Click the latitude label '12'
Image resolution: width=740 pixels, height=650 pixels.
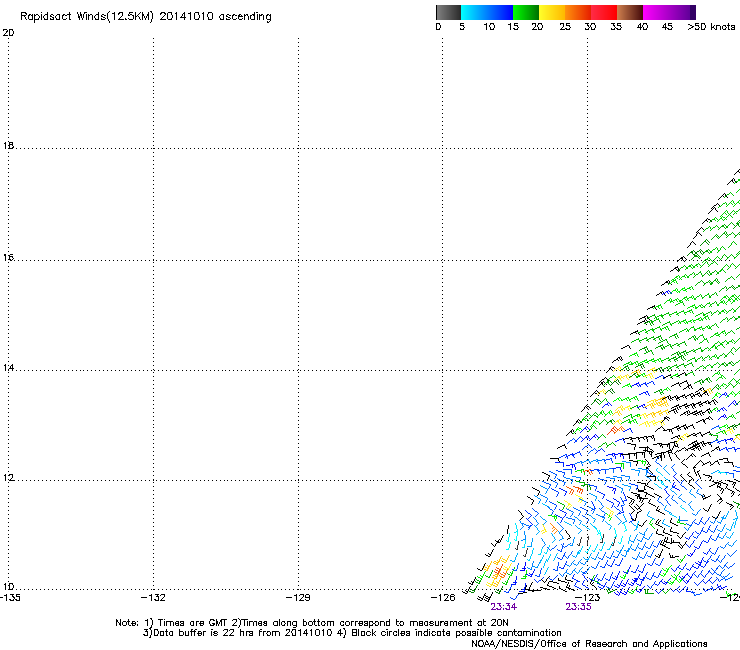pyautogui.click(x=8, y=478)
